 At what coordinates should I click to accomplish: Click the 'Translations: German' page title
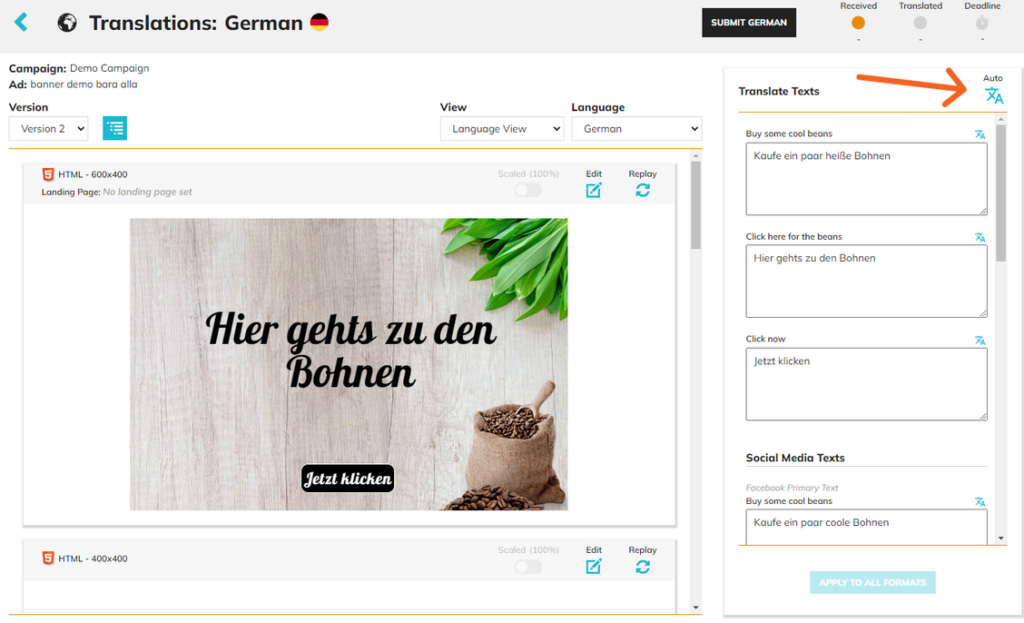point(196,23)
